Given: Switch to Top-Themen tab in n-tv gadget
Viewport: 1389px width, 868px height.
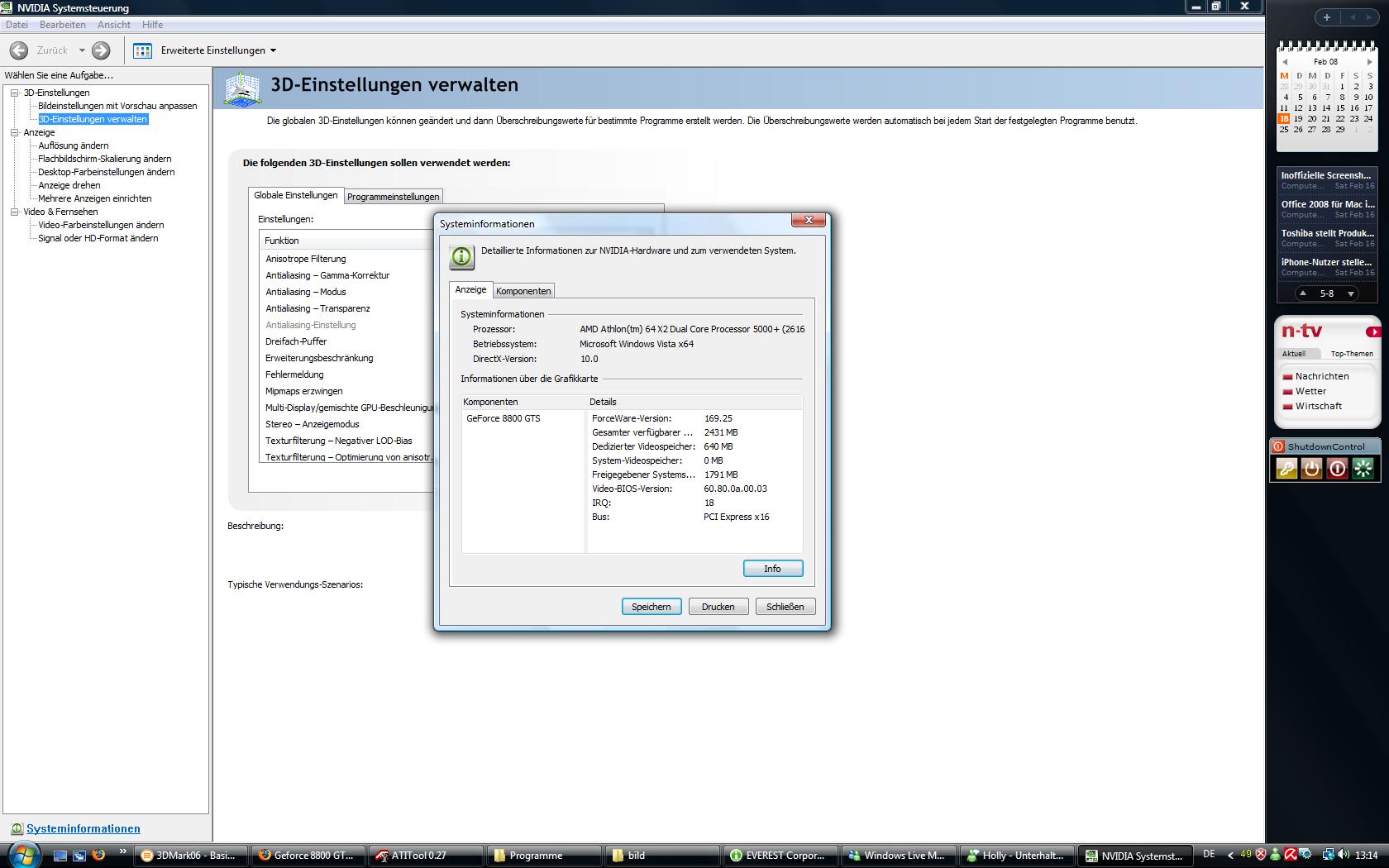Looking at the screenshot, I should (x=1352, y=354).
